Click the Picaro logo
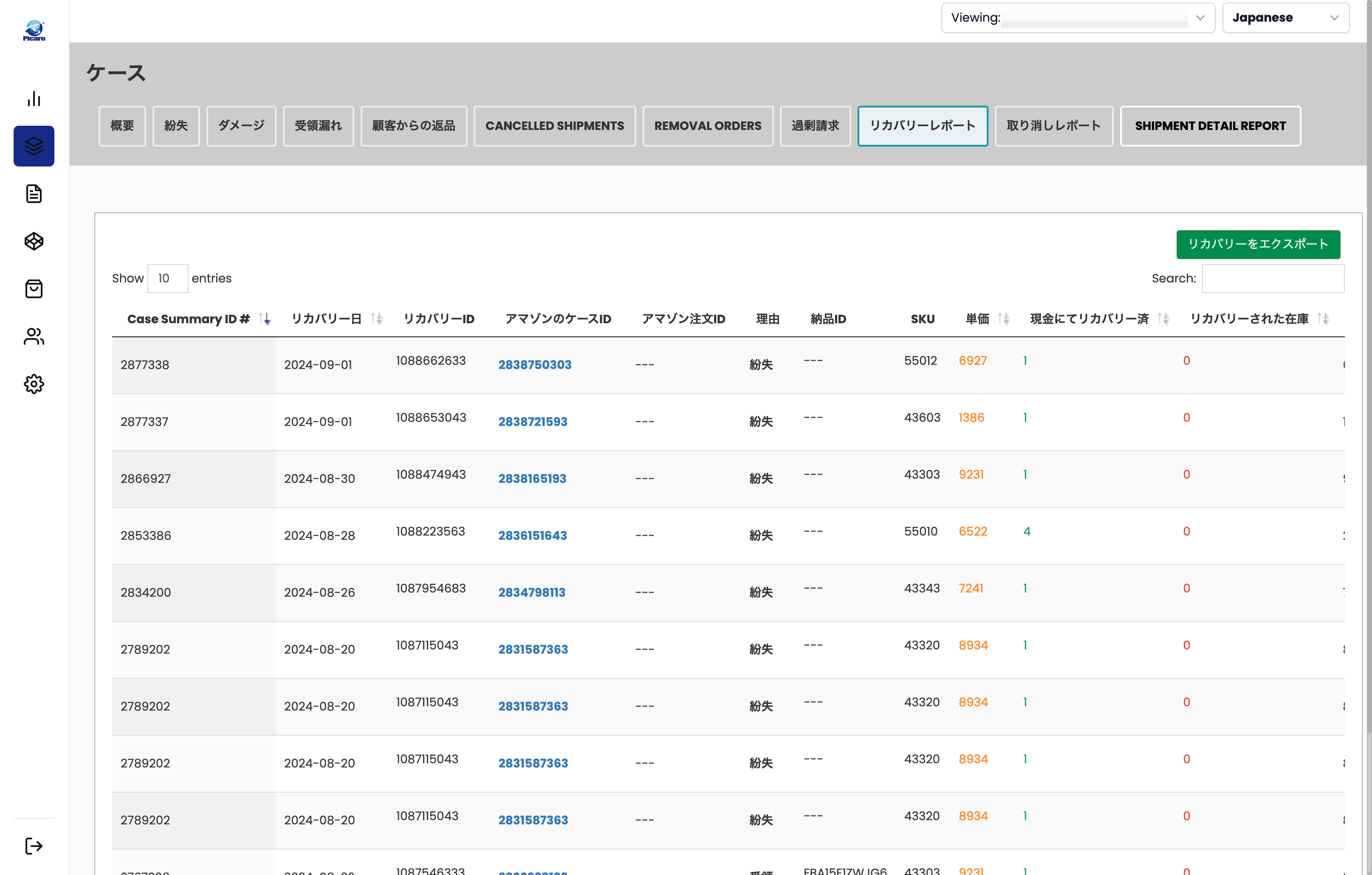 [x=34, y=30]
